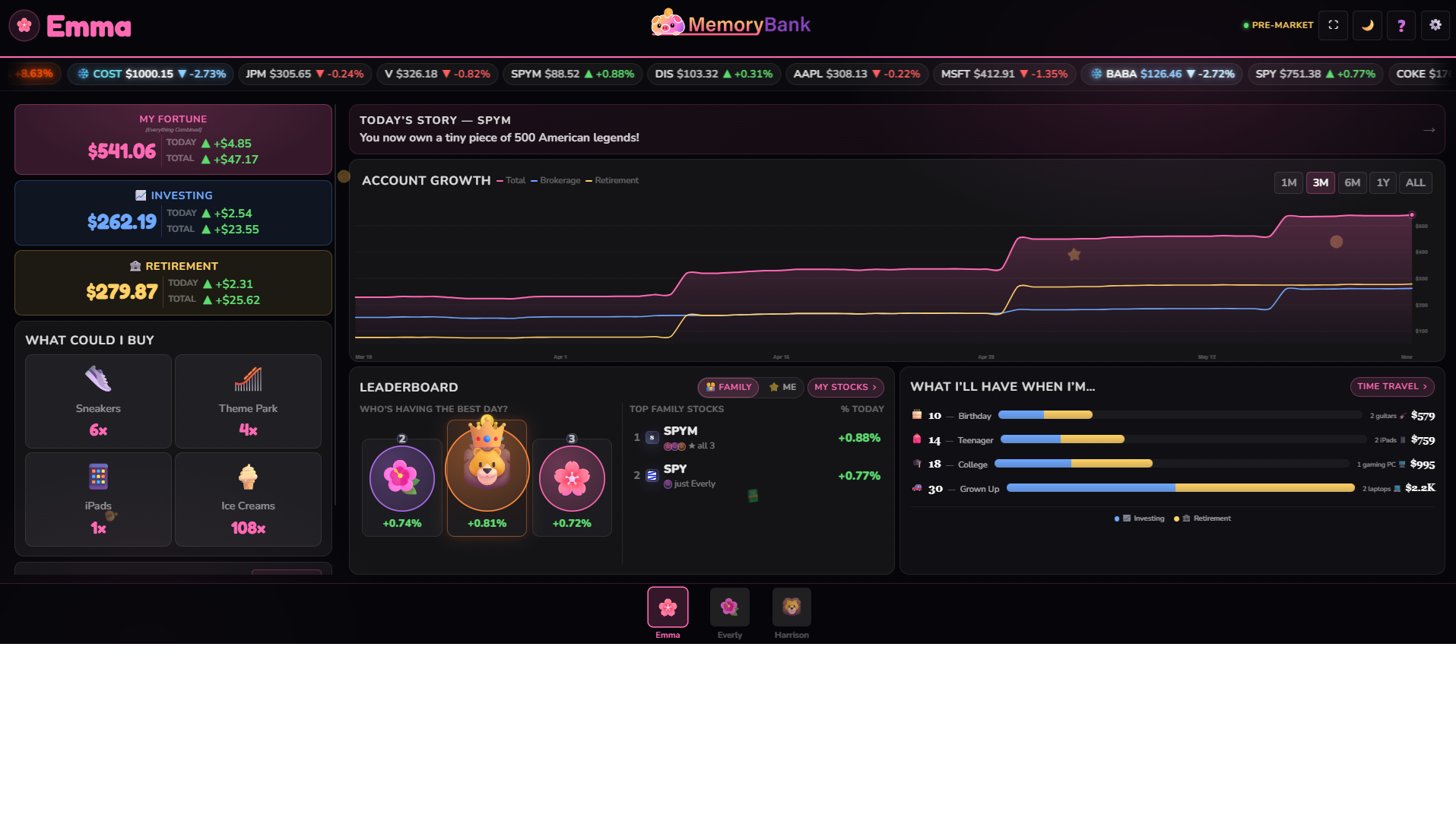Open the Retirement balance card
1456x818 pixels.
pos(173,283)
